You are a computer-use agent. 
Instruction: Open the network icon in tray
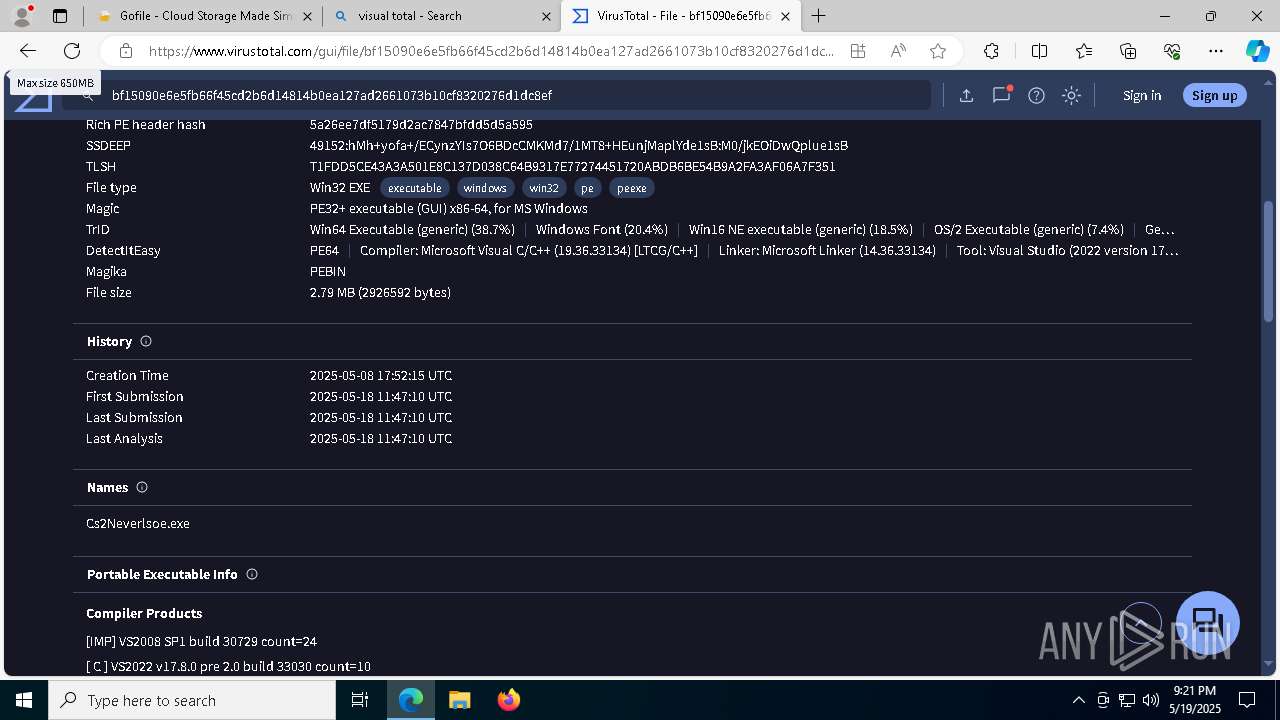coord(1126,700)
